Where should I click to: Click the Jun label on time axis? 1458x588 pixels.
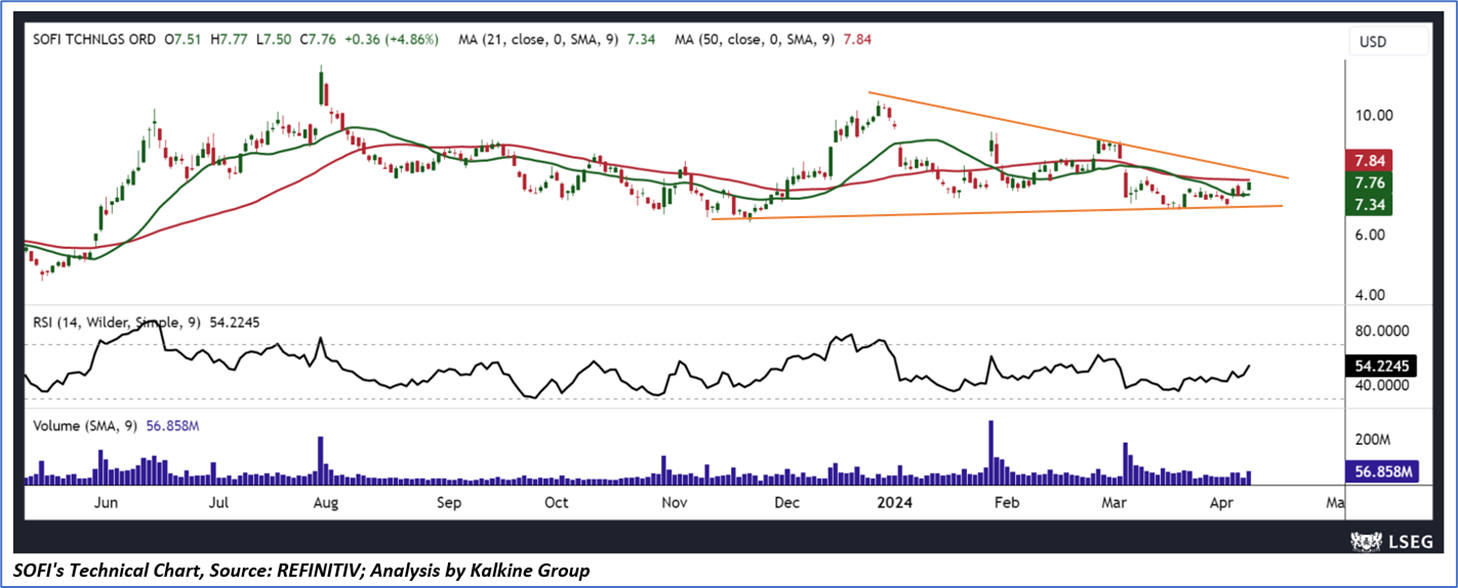pos(105,503)
